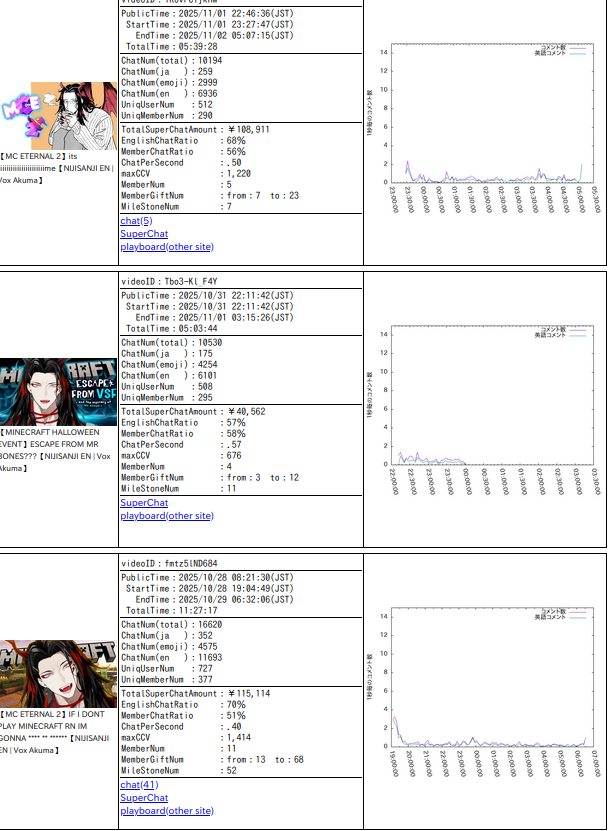Click UniqMemberNum 295 row
Image resolution: width=608 pixels, height=831 pixels.
tap(167, 397)
